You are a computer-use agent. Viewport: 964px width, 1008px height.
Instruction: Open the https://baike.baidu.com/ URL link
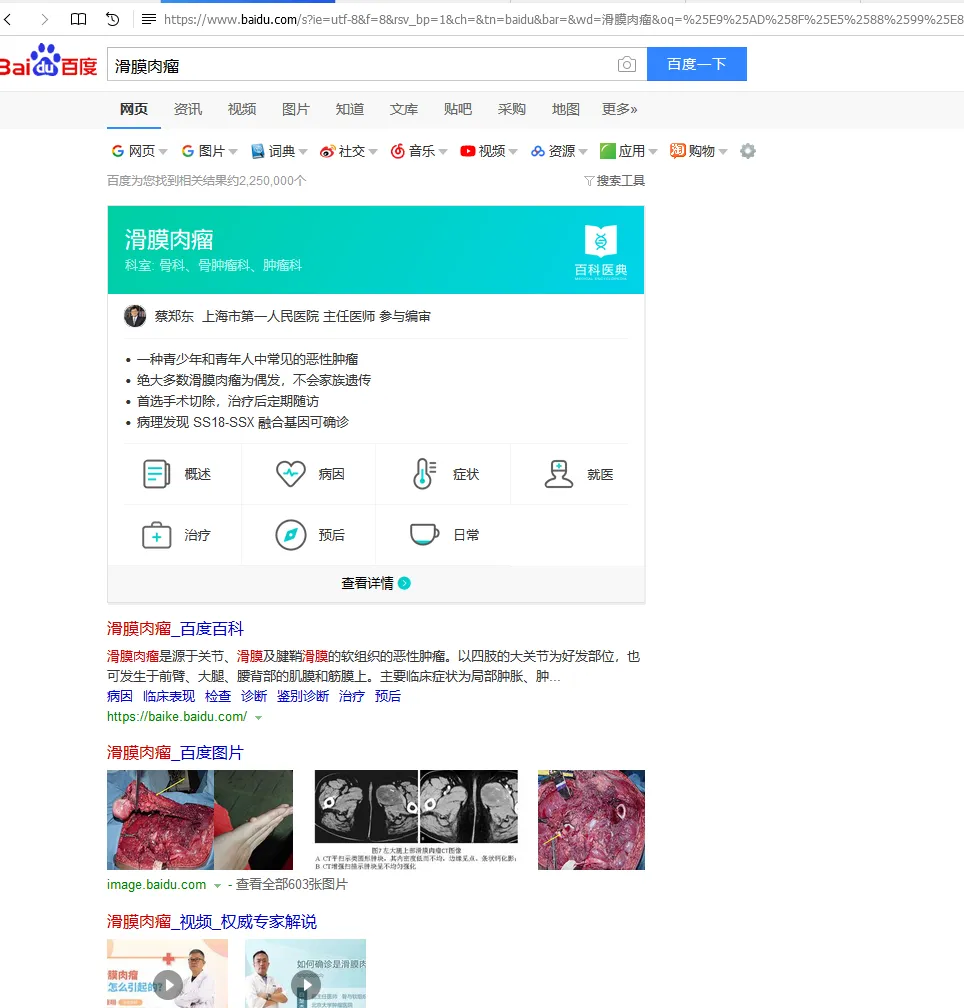(x=177, y=717)
